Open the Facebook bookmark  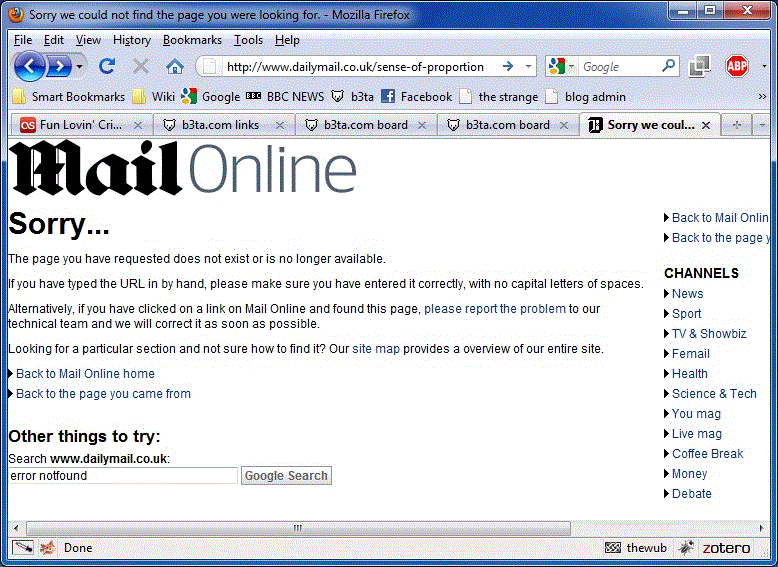417,97
